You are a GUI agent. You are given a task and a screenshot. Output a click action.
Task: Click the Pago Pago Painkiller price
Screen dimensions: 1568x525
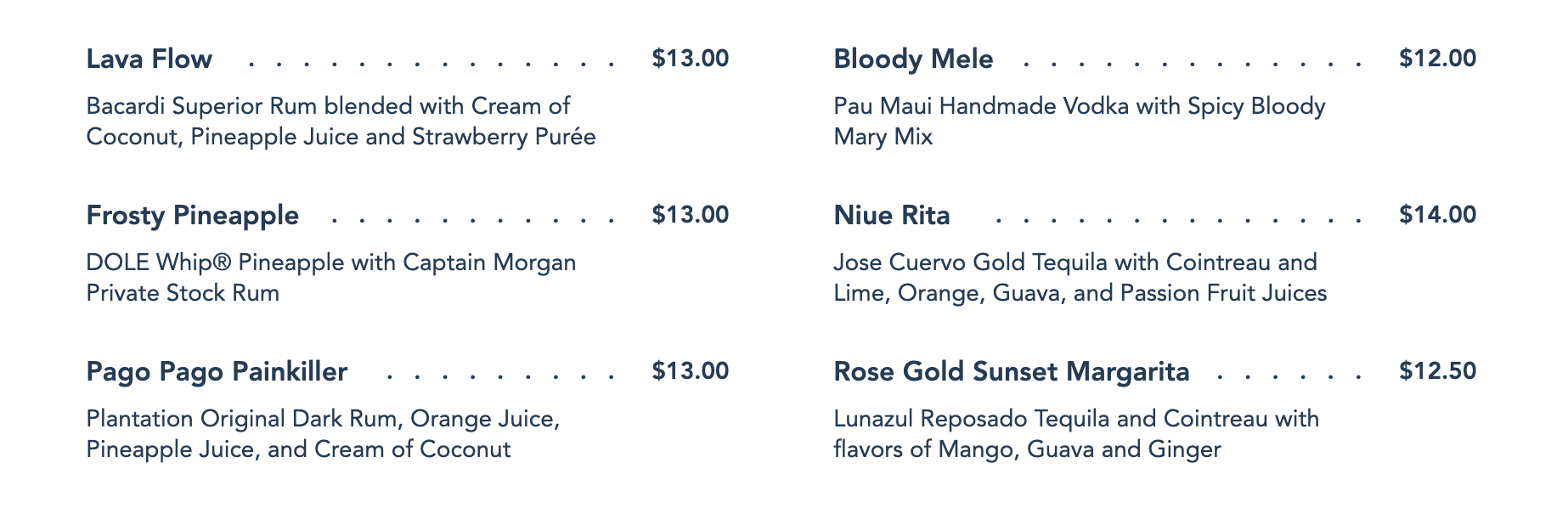[x=690, y=371]
